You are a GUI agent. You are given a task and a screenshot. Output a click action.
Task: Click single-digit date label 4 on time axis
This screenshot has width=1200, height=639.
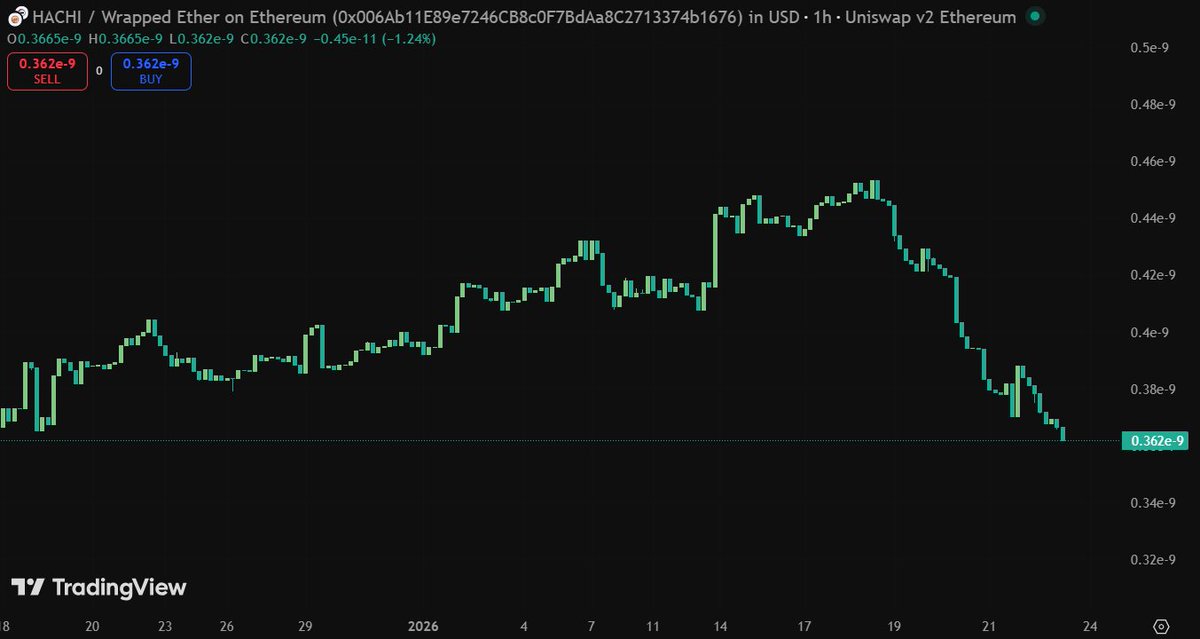[x=525, y=627]
